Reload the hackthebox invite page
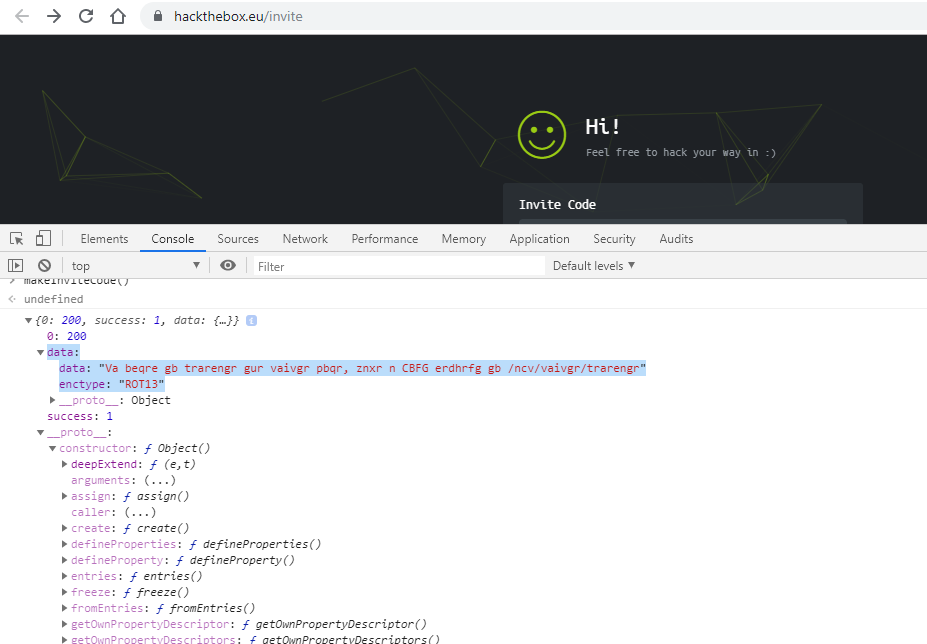927x644 pixels. pos(85,16)
